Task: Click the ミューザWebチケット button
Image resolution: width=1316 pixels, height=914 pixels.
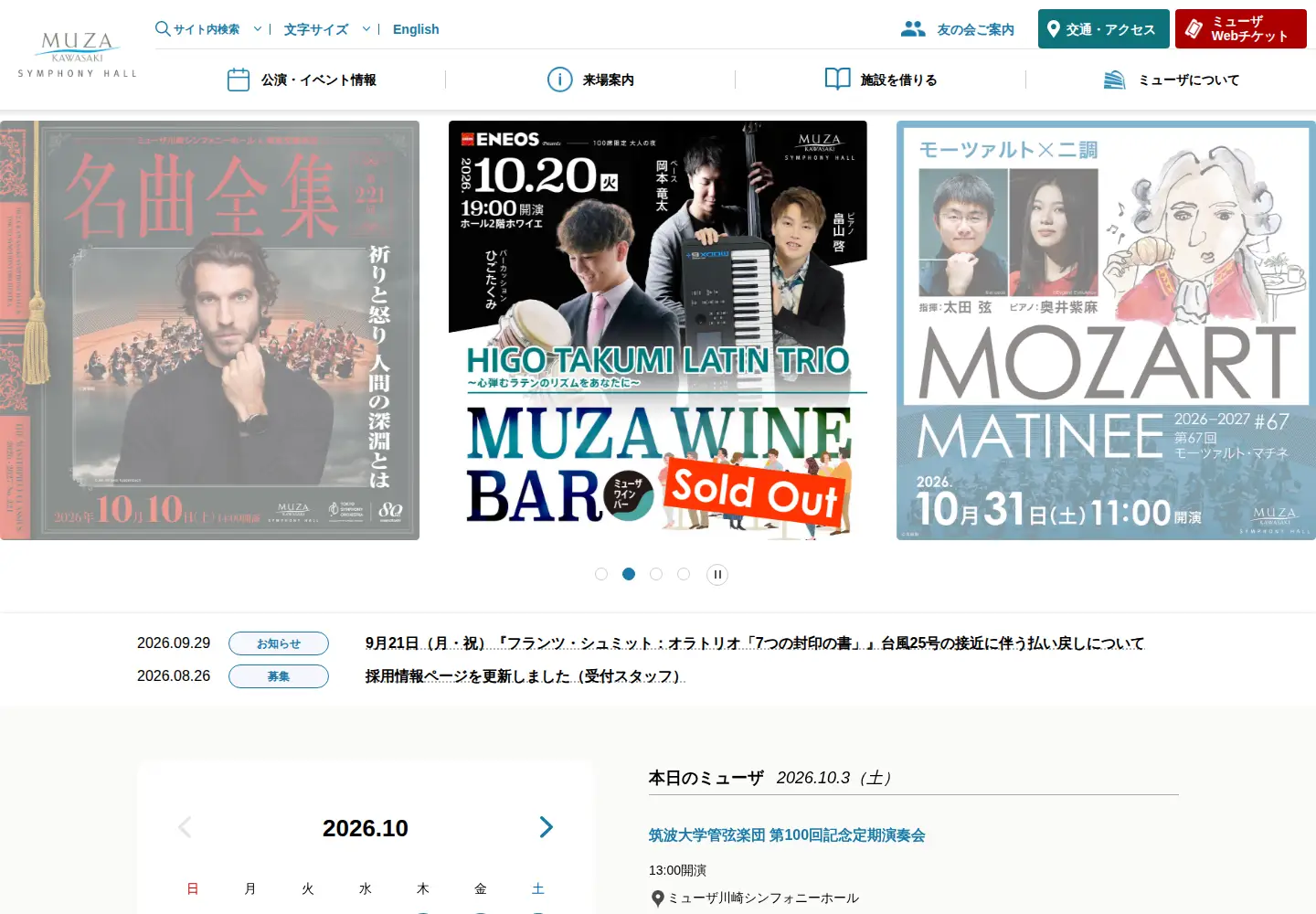Action: tap(1241, 29)
